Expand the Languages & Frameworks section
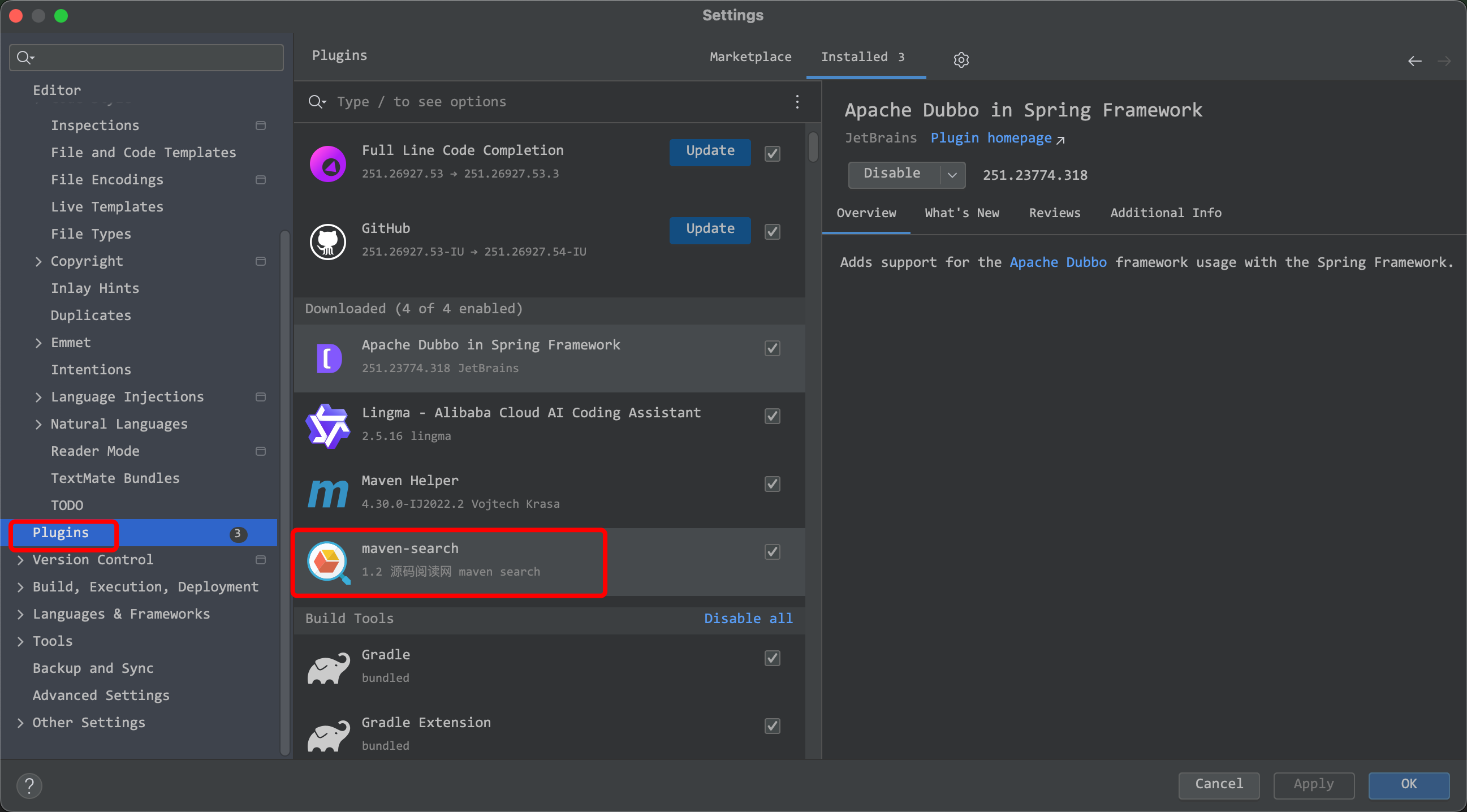The height and width of the screenshot is (812, 1467). tap(20, 614)
